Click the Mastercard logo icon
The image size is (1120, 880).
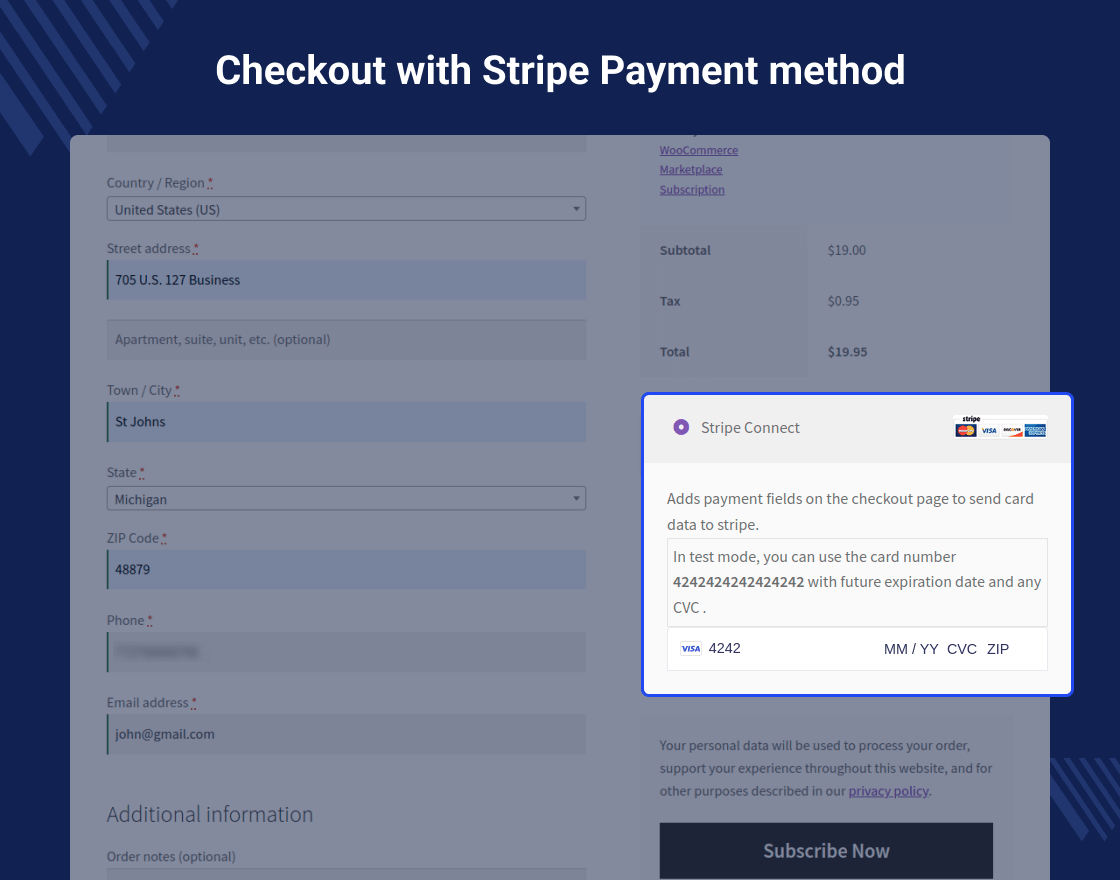(965, 431)
